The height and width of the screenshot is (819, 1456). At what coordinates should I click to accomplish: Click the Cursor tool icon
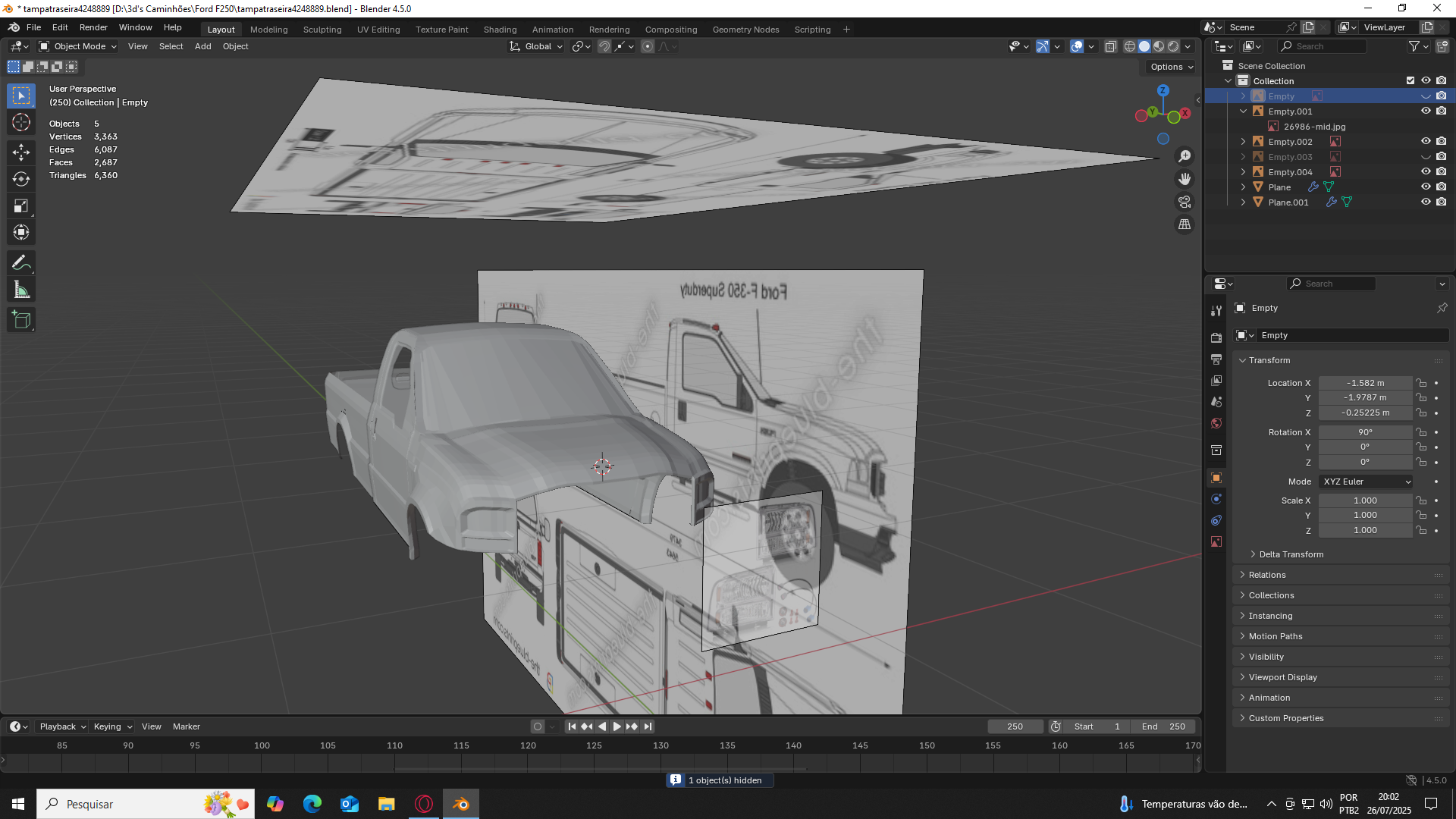[x=21, y=122]
